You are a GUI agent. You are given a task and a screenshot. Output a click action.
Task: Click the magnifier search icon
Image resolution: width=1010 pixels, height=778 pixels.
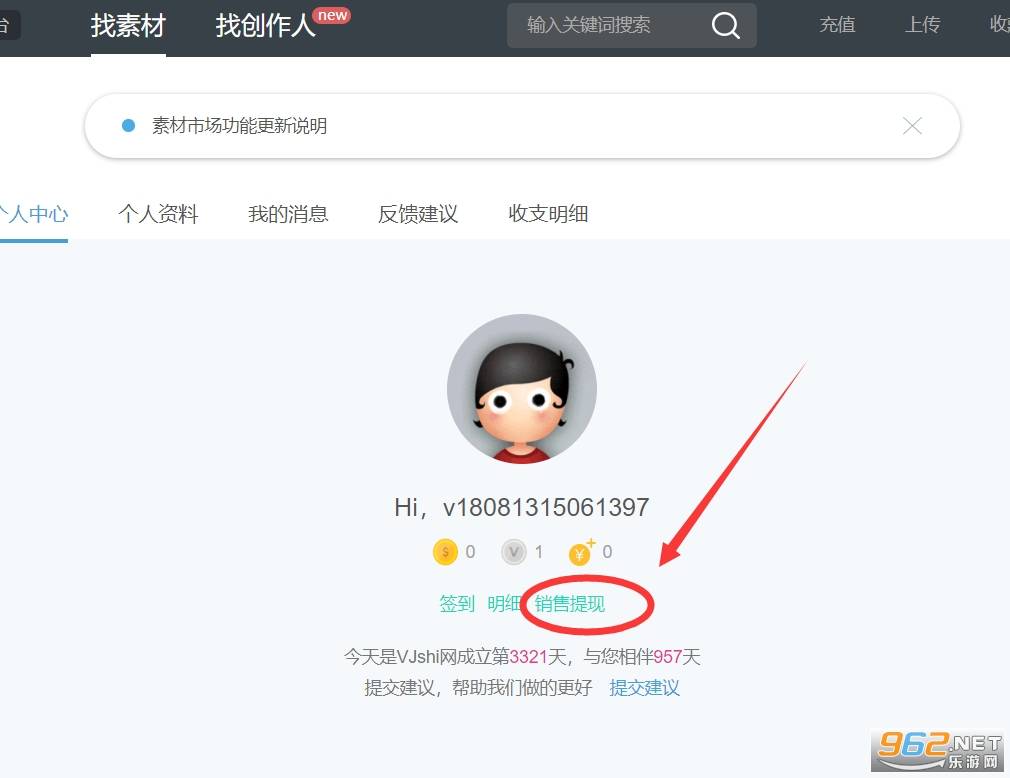tap(726, 25)
